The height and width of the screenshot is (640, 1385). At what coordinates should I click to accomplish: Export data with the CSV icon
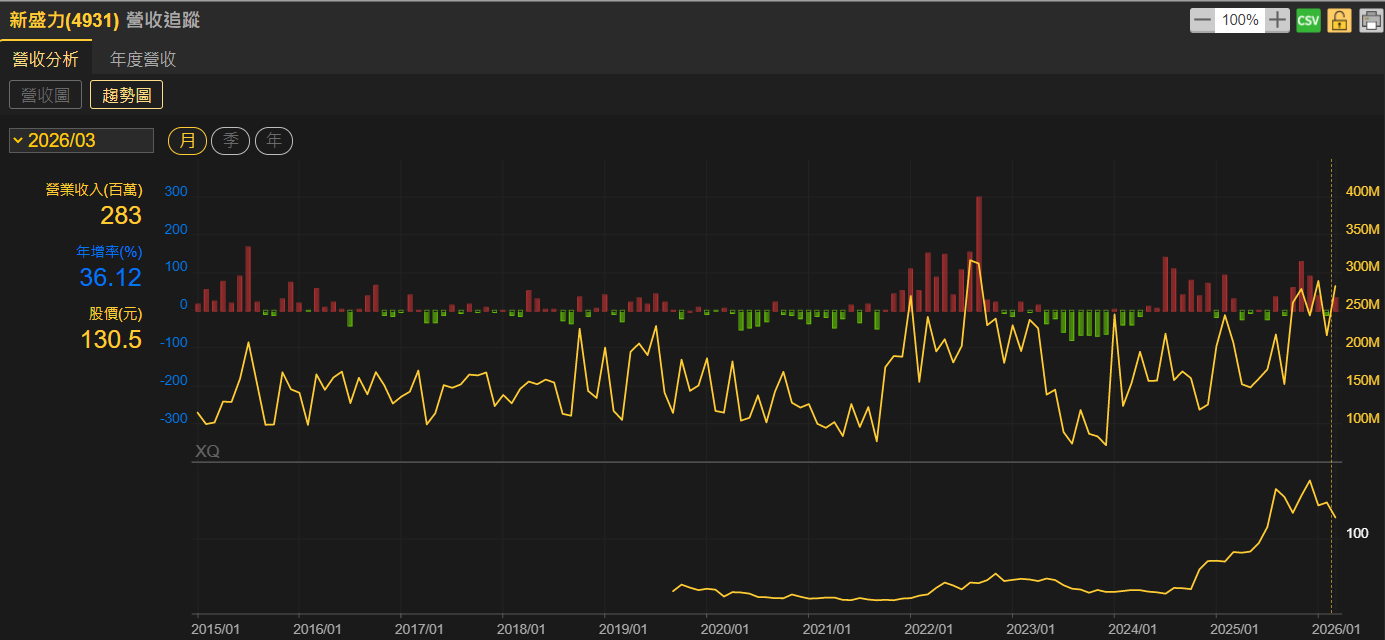[x=1308, y=20]
